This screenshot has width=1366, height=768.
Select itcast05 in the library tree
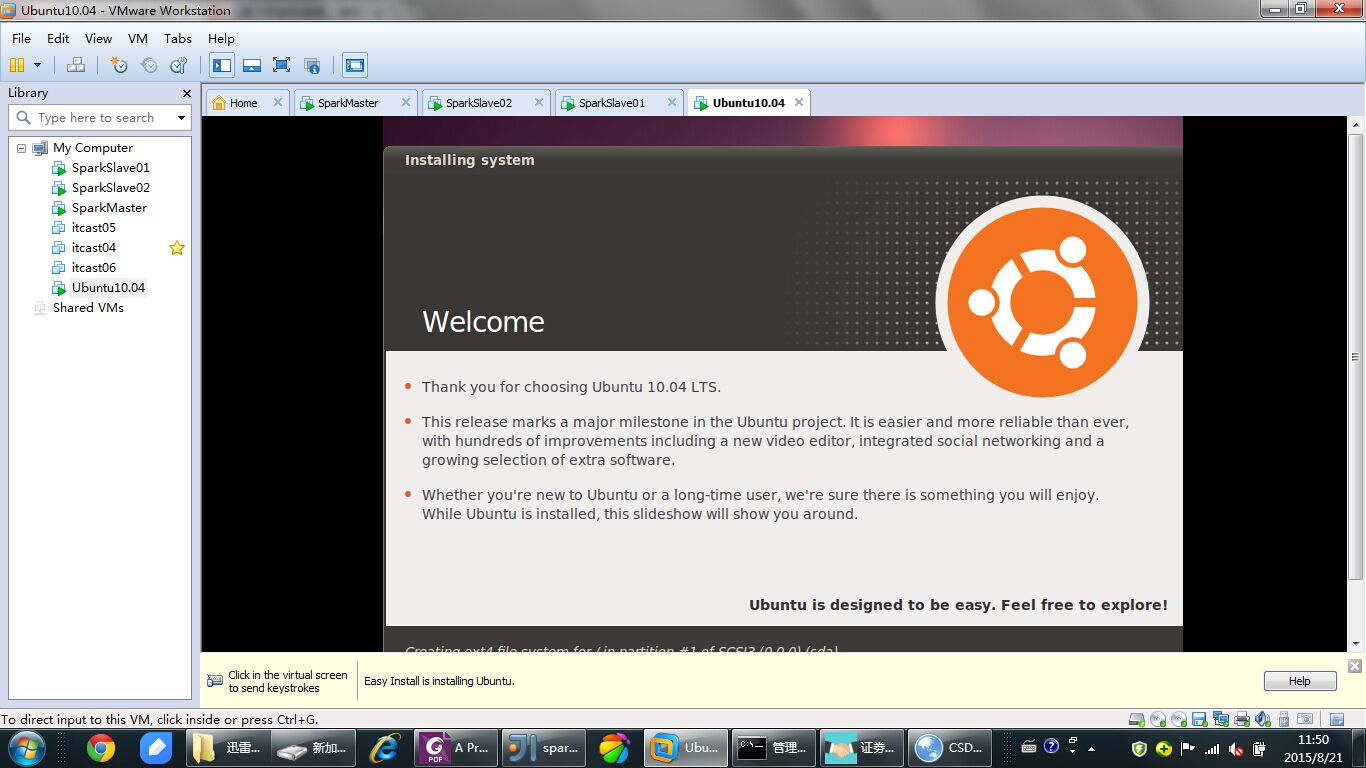coord(93,228)
